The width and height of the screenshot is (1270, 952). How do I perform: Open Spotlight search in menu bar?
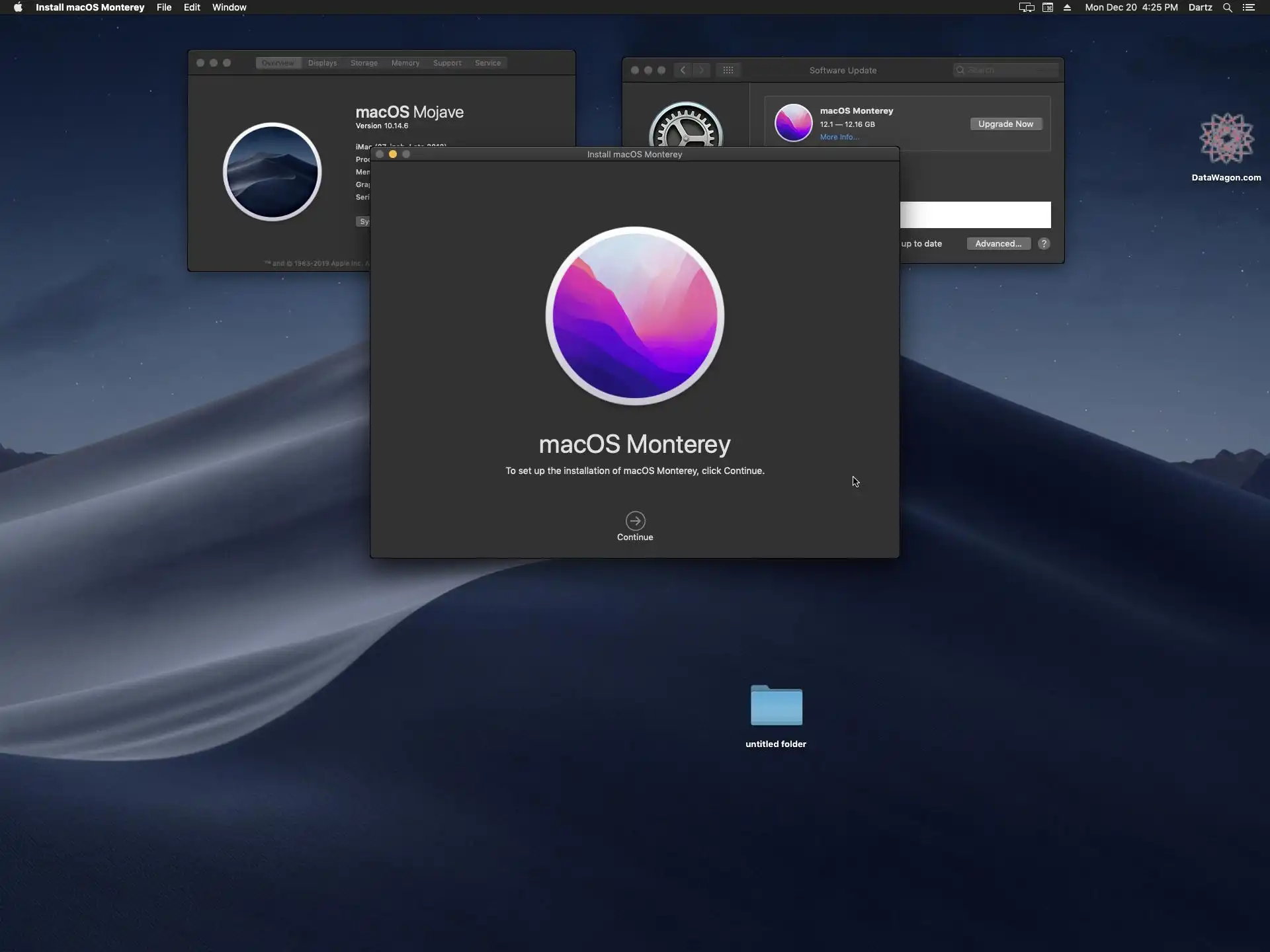(1227, 7)
